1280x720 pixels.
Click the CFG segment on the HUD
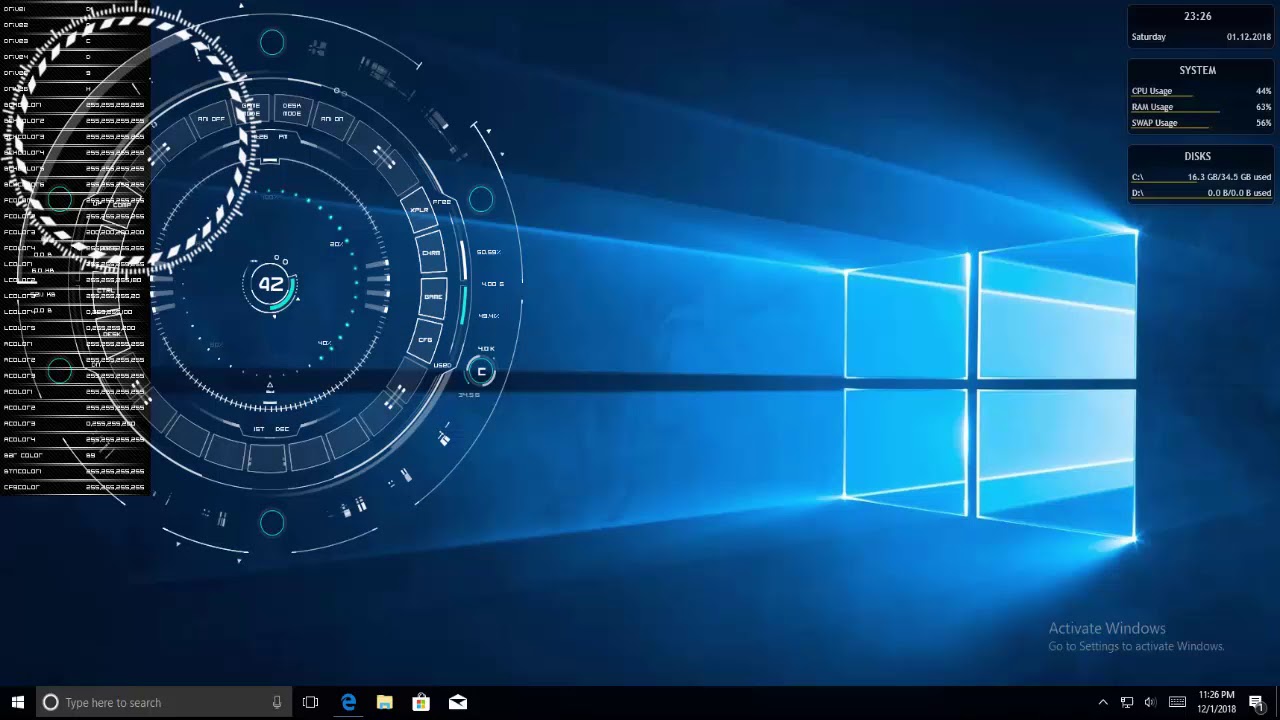click(425, 340)
